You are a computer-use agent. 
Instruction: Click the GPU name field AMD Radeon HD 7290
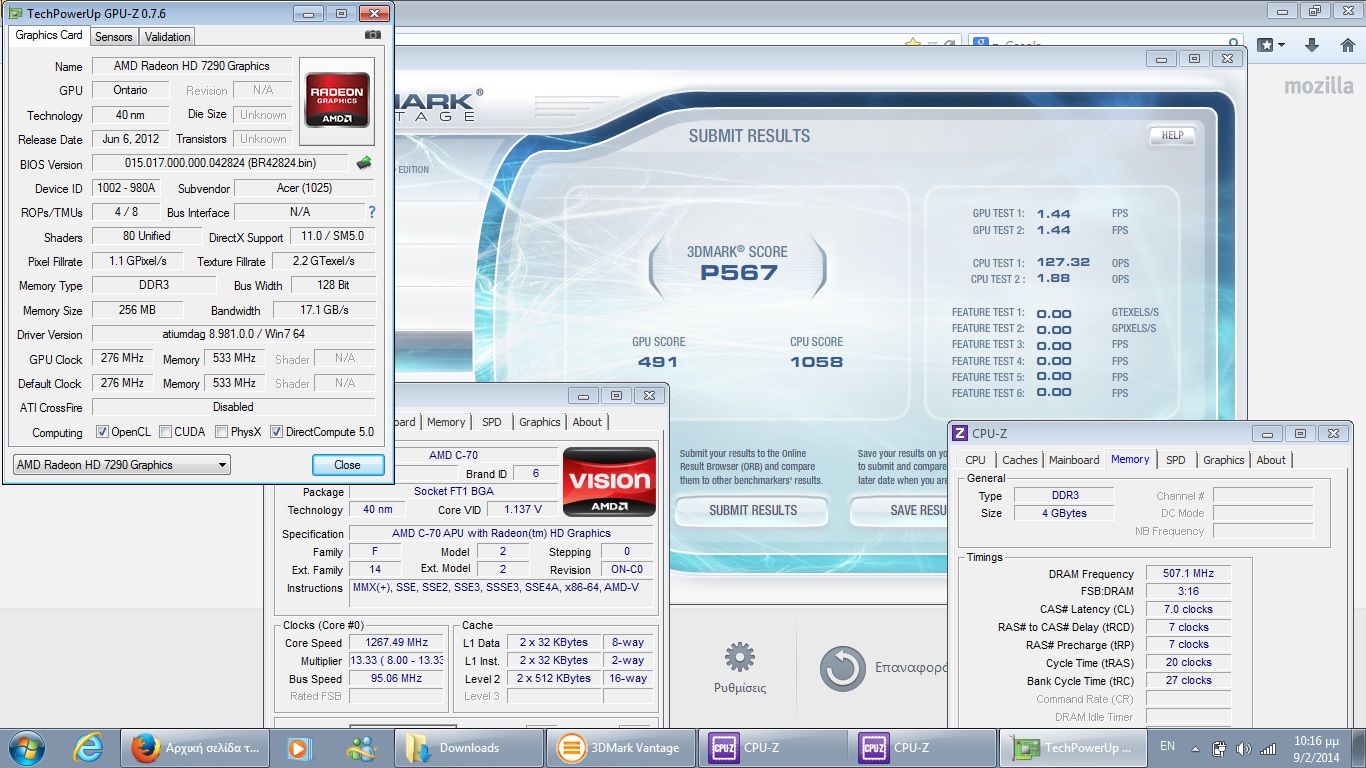click(192, 66)
